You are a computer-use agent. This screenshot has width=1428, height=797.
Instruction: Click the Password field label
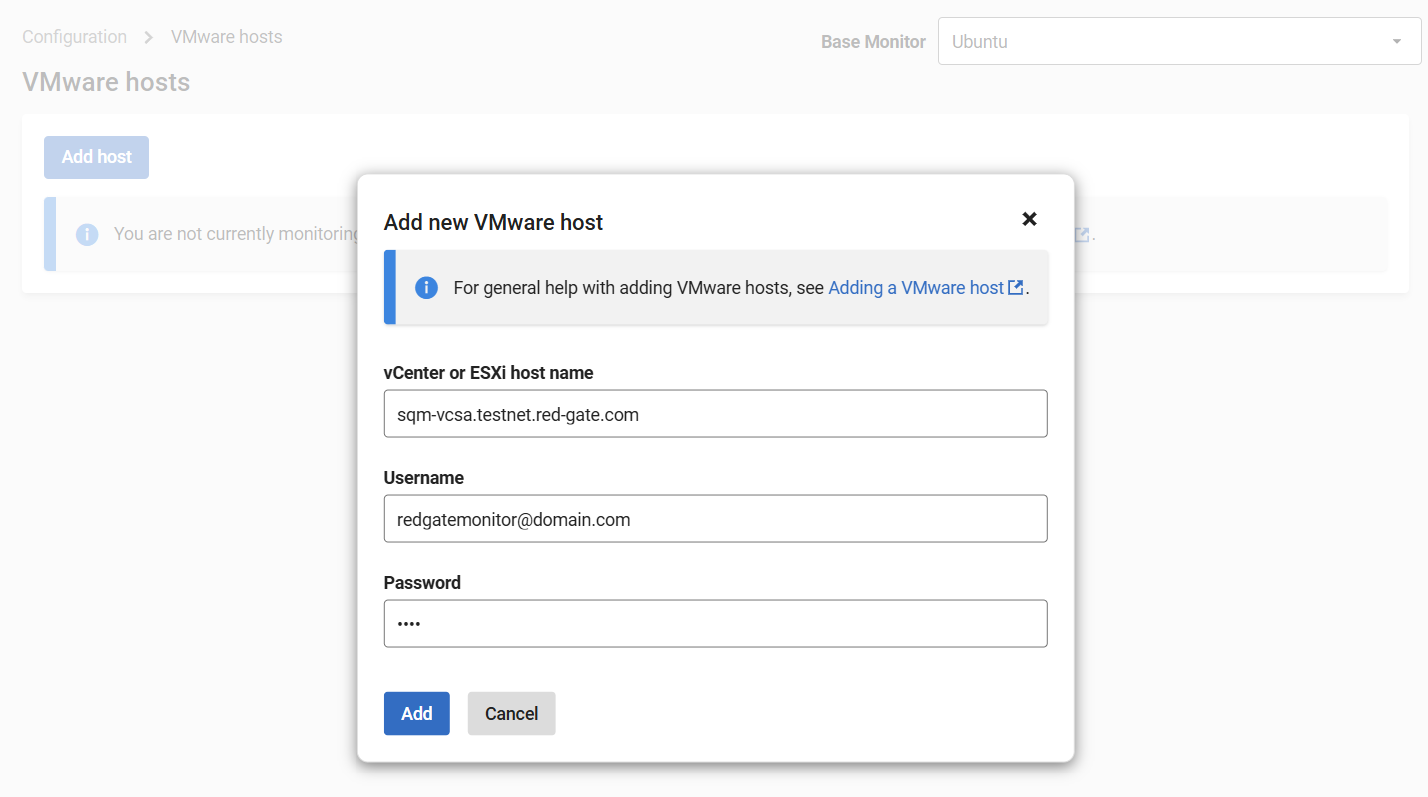point(422,583)
